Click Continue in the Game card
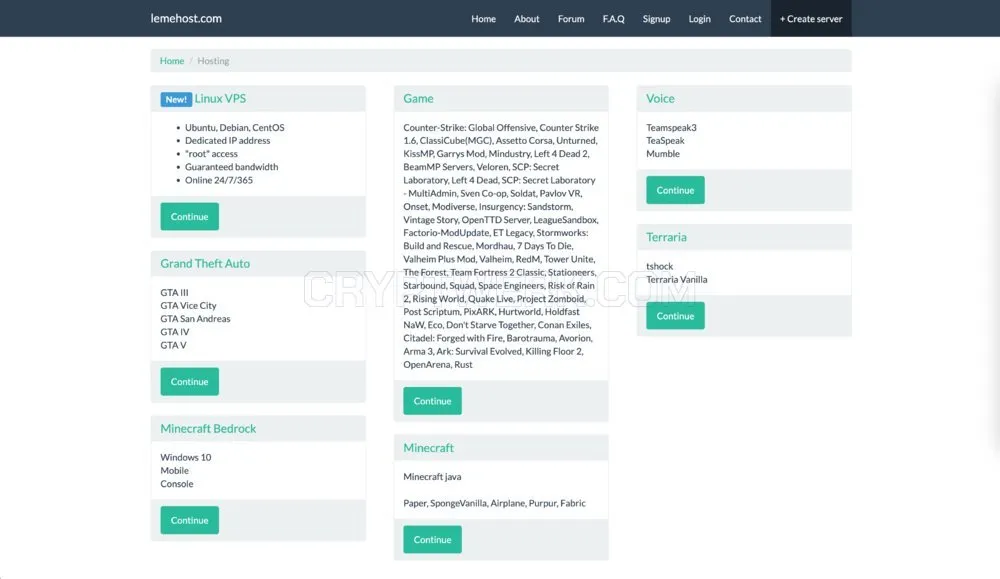Image resolution: width=1000 pixels, height=579 pixels. click(x=432, y=401)
